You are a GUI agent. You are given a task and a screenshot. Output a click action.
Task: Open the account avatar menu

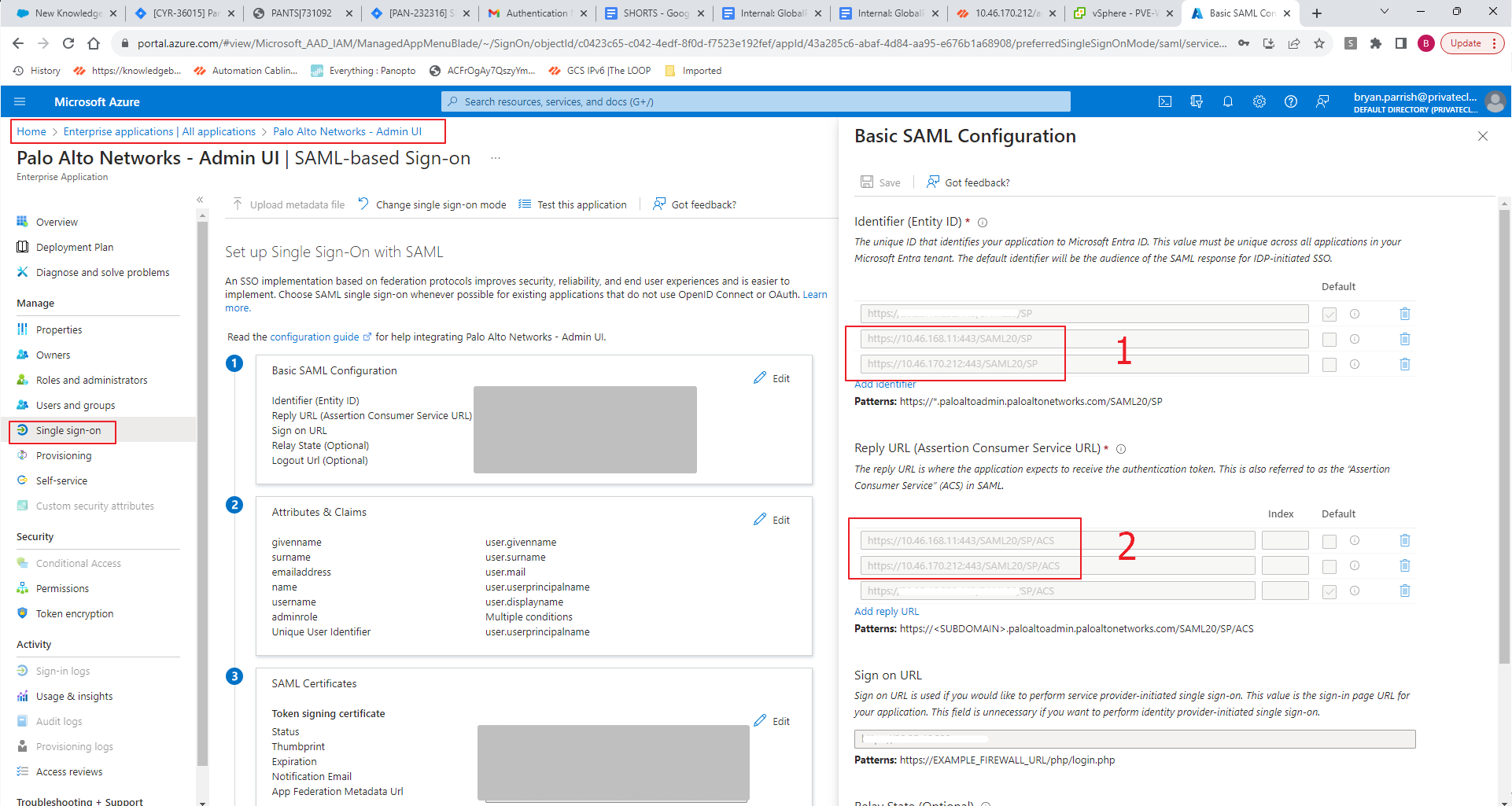pyautogui.click(x=1495, y=101)
